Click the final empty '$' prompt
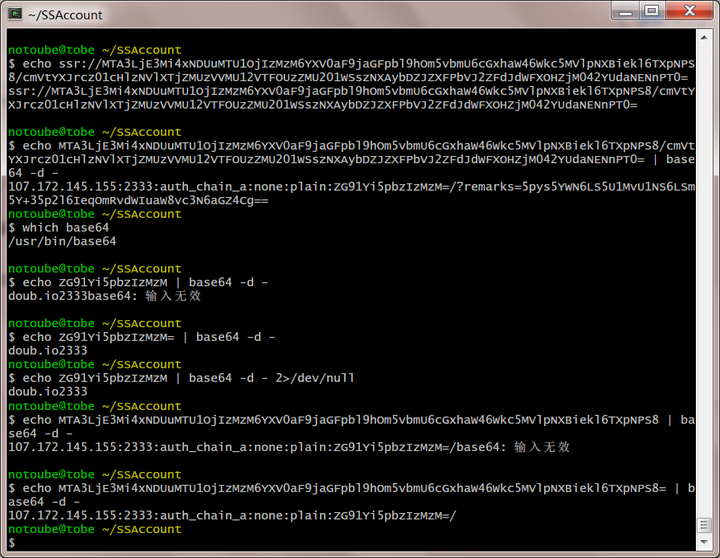This screenshot has height=558, width=720. pos(12,543)
